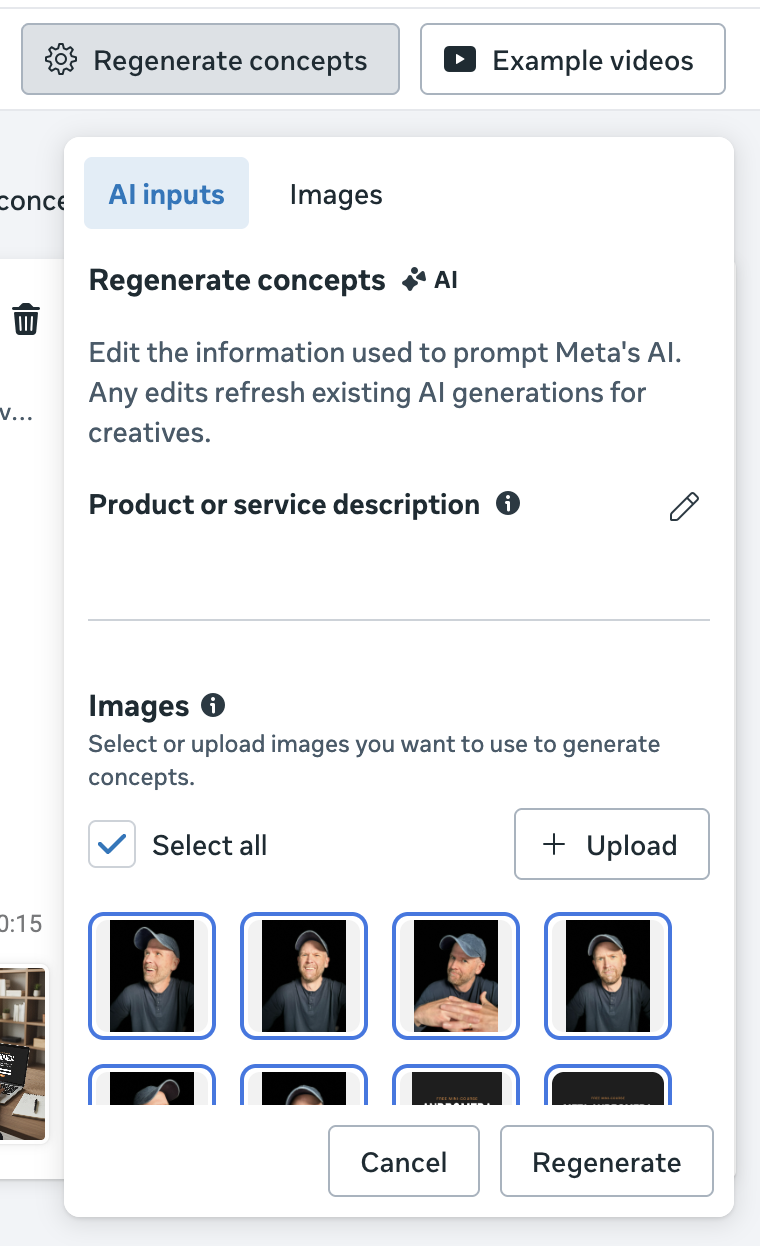Click the Cancel button

(404, 1162)
